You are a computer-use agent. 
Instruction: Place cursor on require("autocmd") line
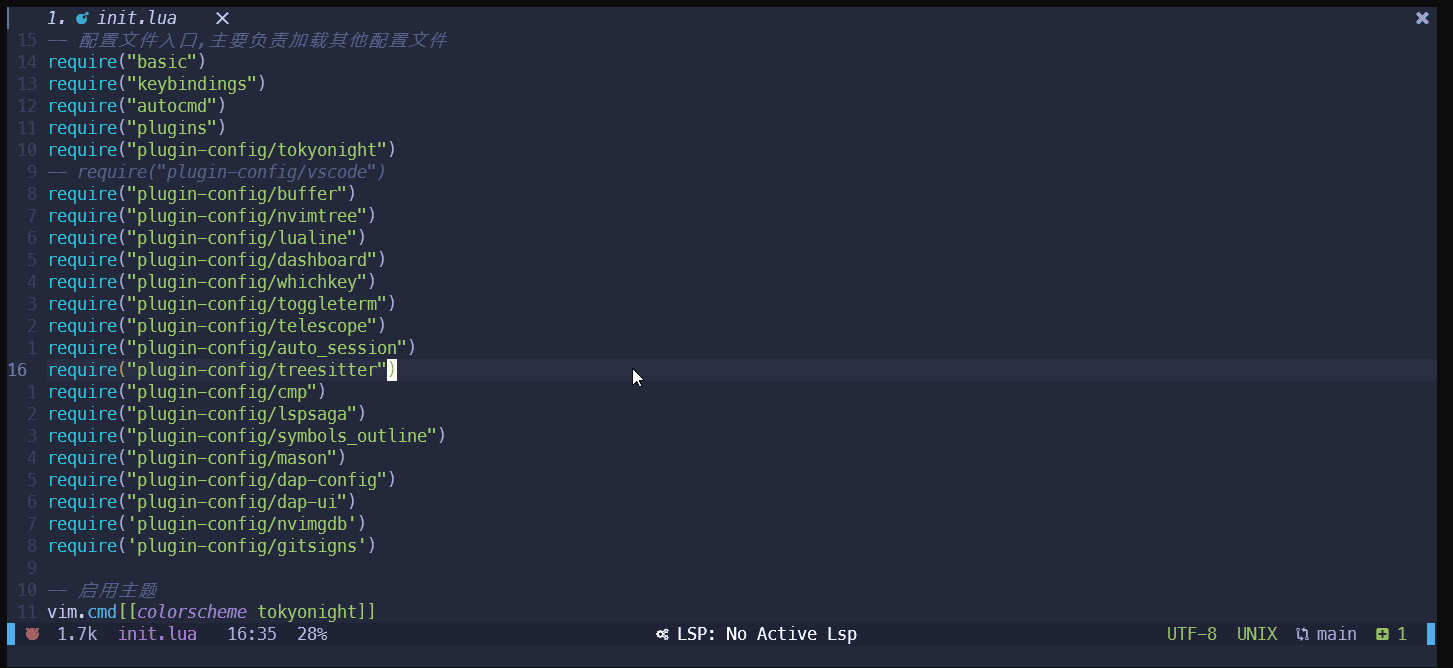pos(137,106)
